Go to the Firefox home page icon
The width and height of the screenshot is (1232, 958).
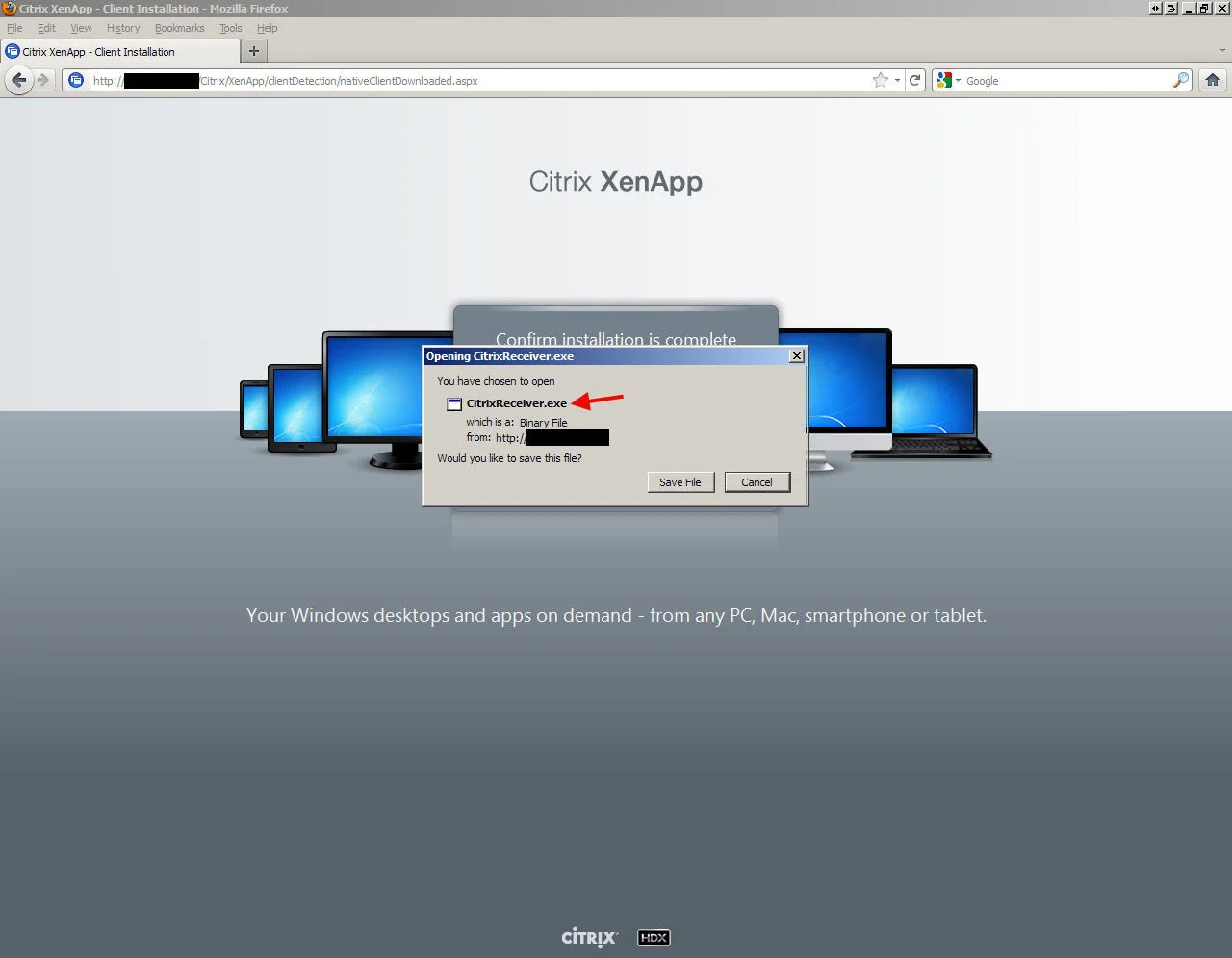pos(1213,80)
